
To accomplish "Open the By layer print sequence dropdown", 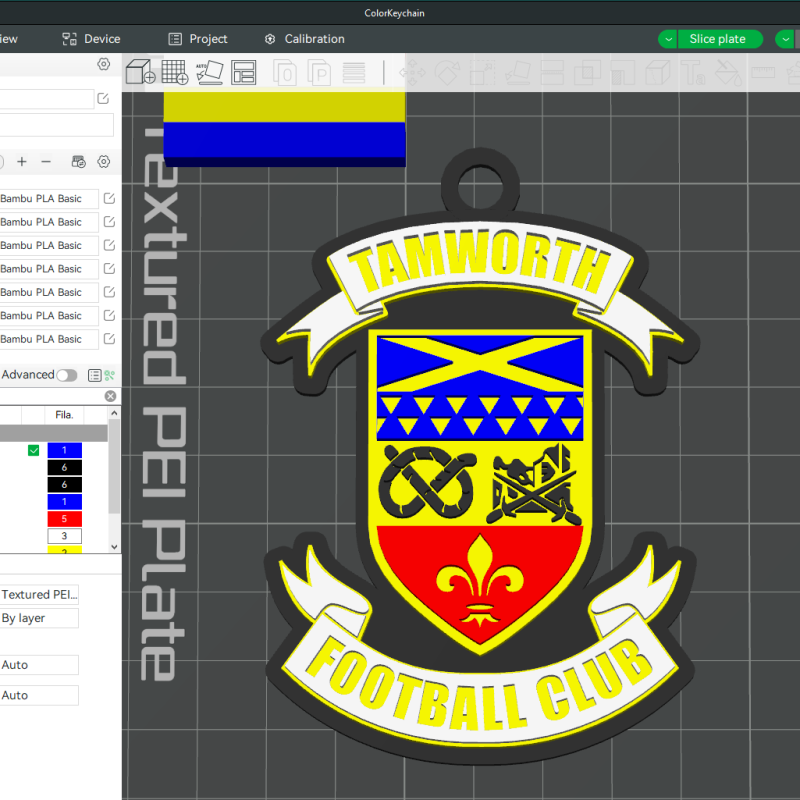I will 39,618.
